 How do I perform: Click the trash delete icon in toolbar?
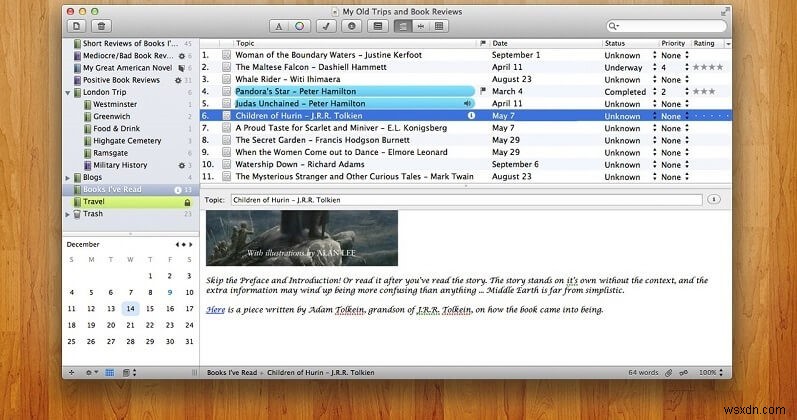click(x=103, y=25)
